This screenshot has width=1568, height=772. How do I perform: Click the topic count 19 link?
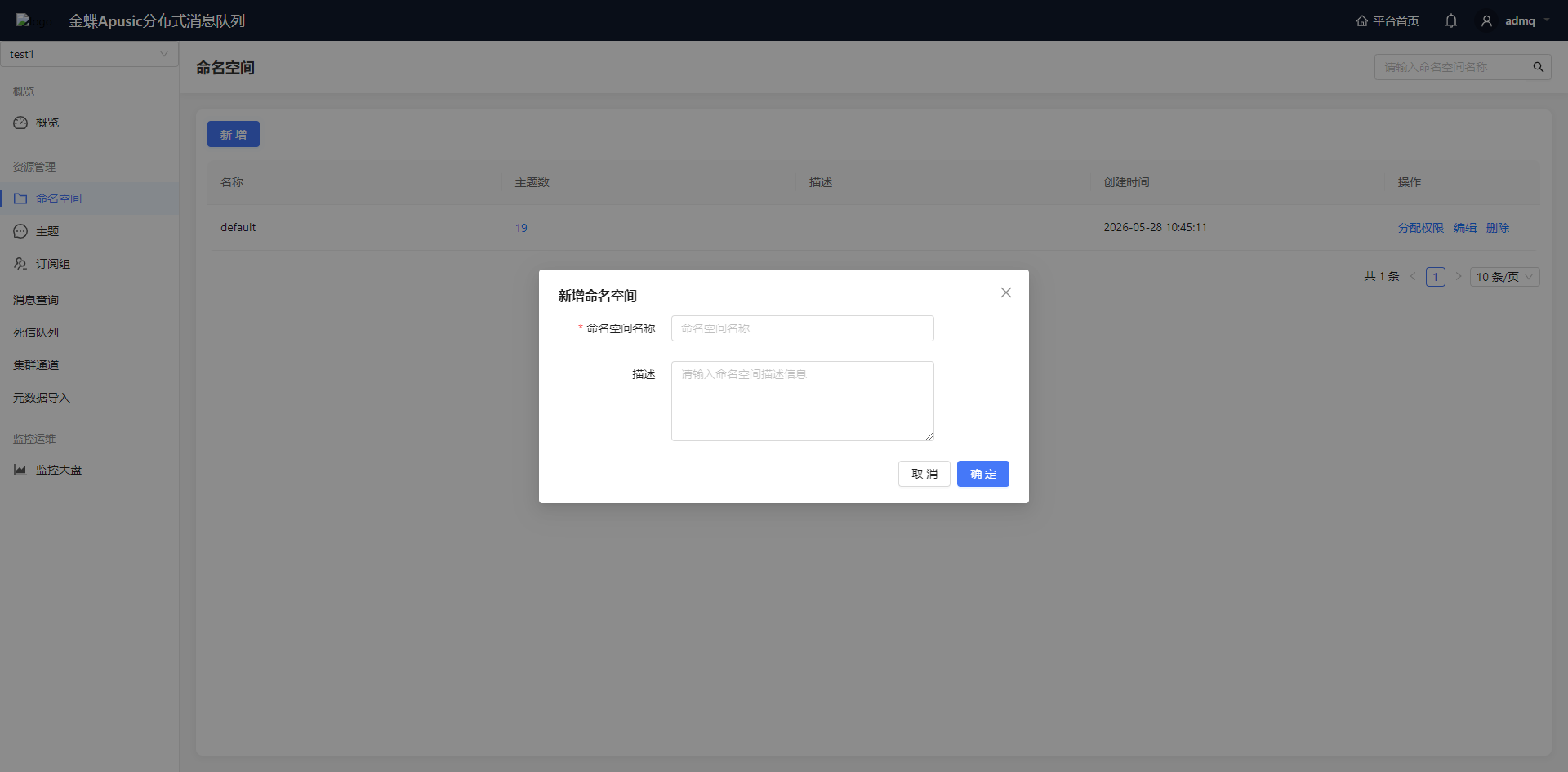pyautogui.click(x=521, y=228)
